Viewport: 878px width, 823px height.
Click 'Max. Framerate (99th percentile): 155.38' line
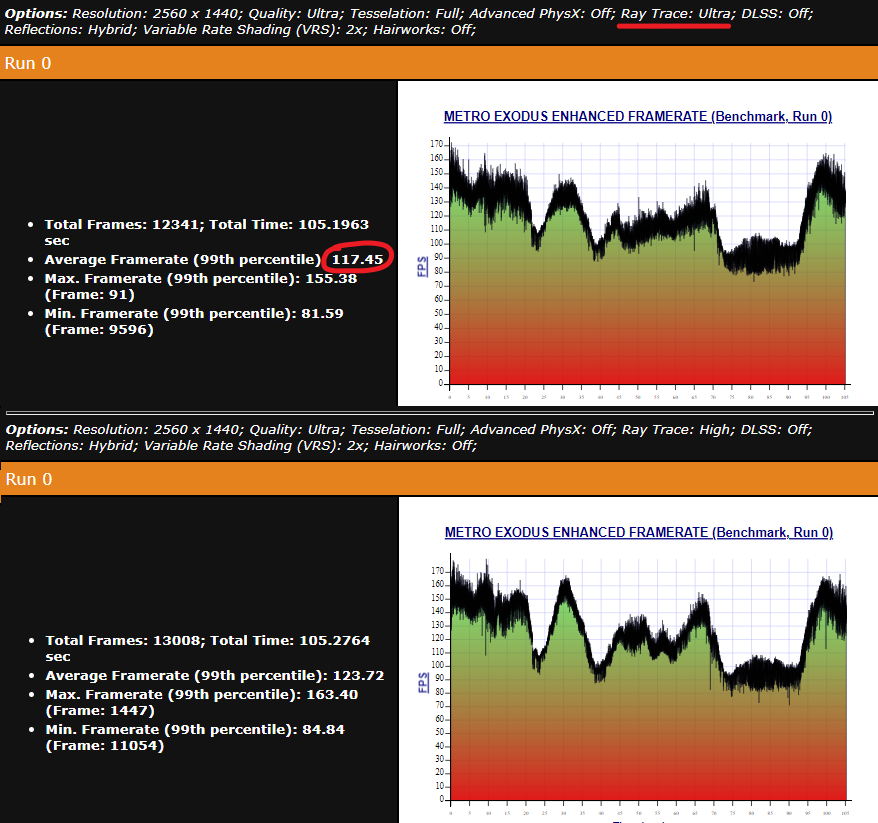coord(200,286)
